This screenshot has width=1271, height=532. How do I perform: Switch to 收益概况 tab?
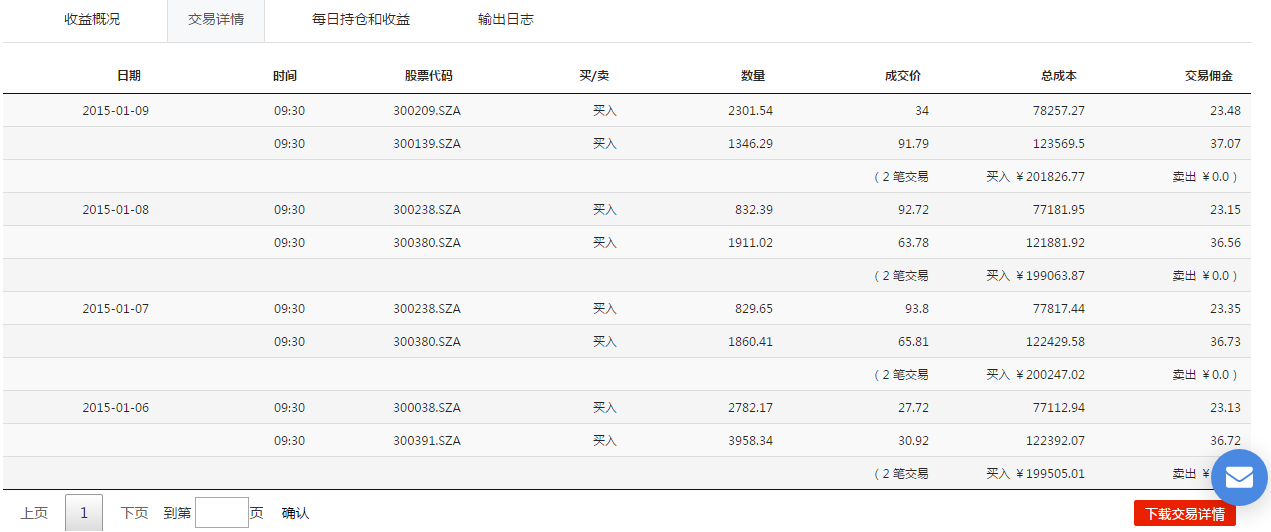point(92,19)
